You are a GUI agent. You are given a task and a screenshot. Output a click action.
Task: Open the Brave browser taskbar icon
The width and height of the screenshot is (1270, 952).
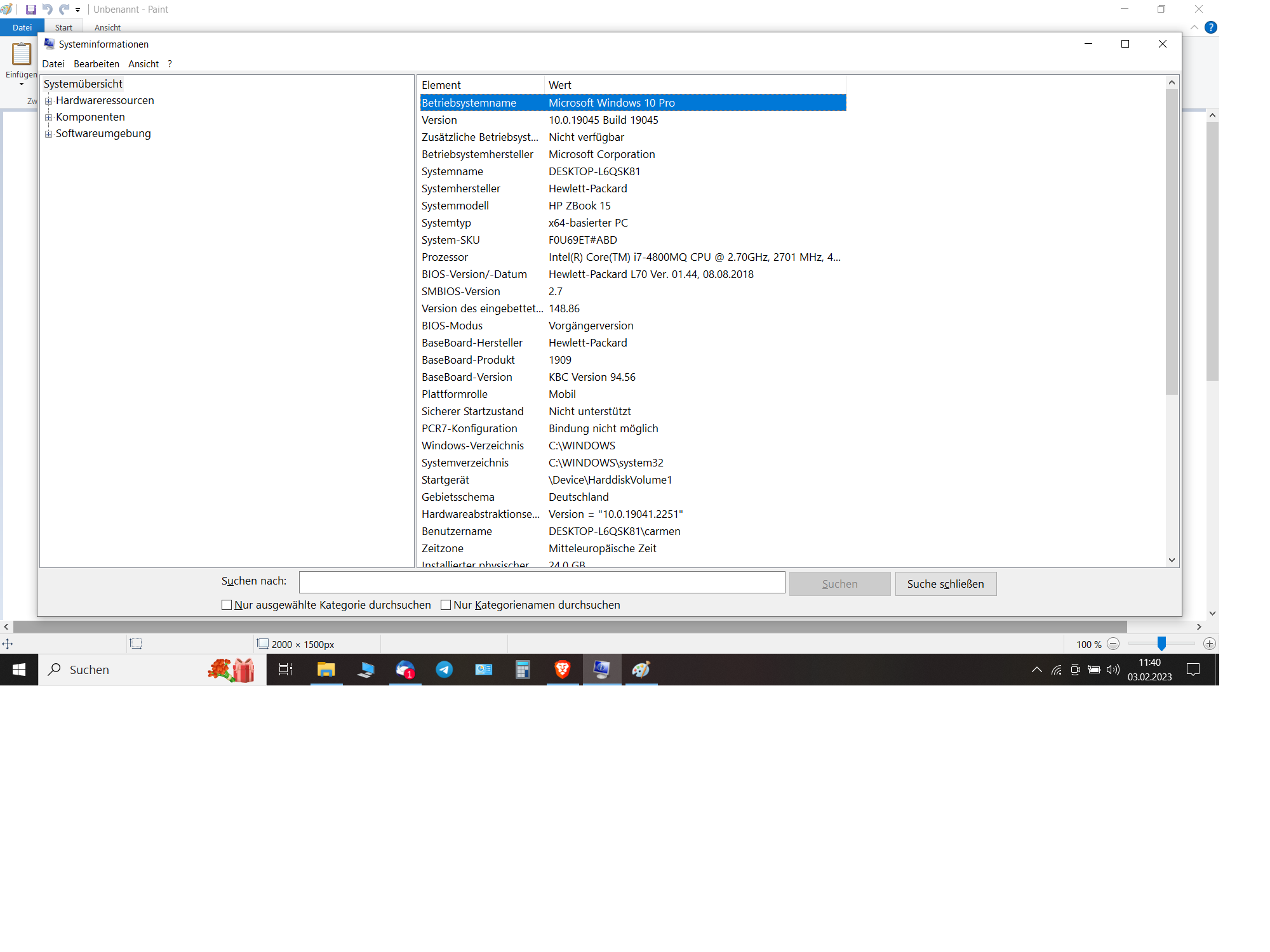pyautogui.click(x=562, y=670)
